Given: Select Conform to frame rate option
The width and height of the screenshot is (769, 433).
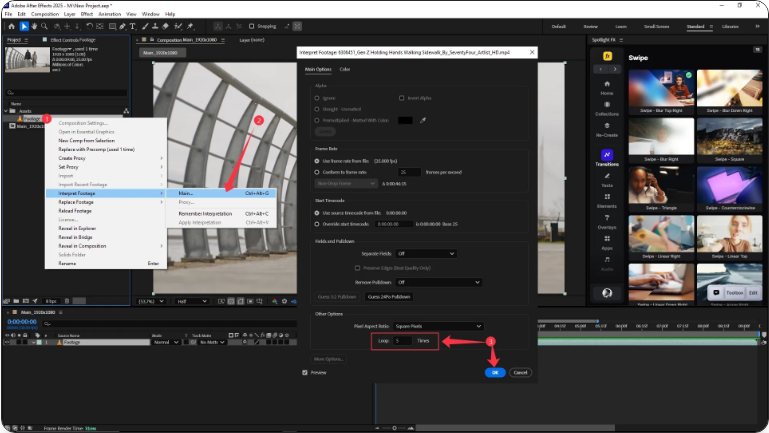Looking at the screenshot, I should click(x=319, y=172).
